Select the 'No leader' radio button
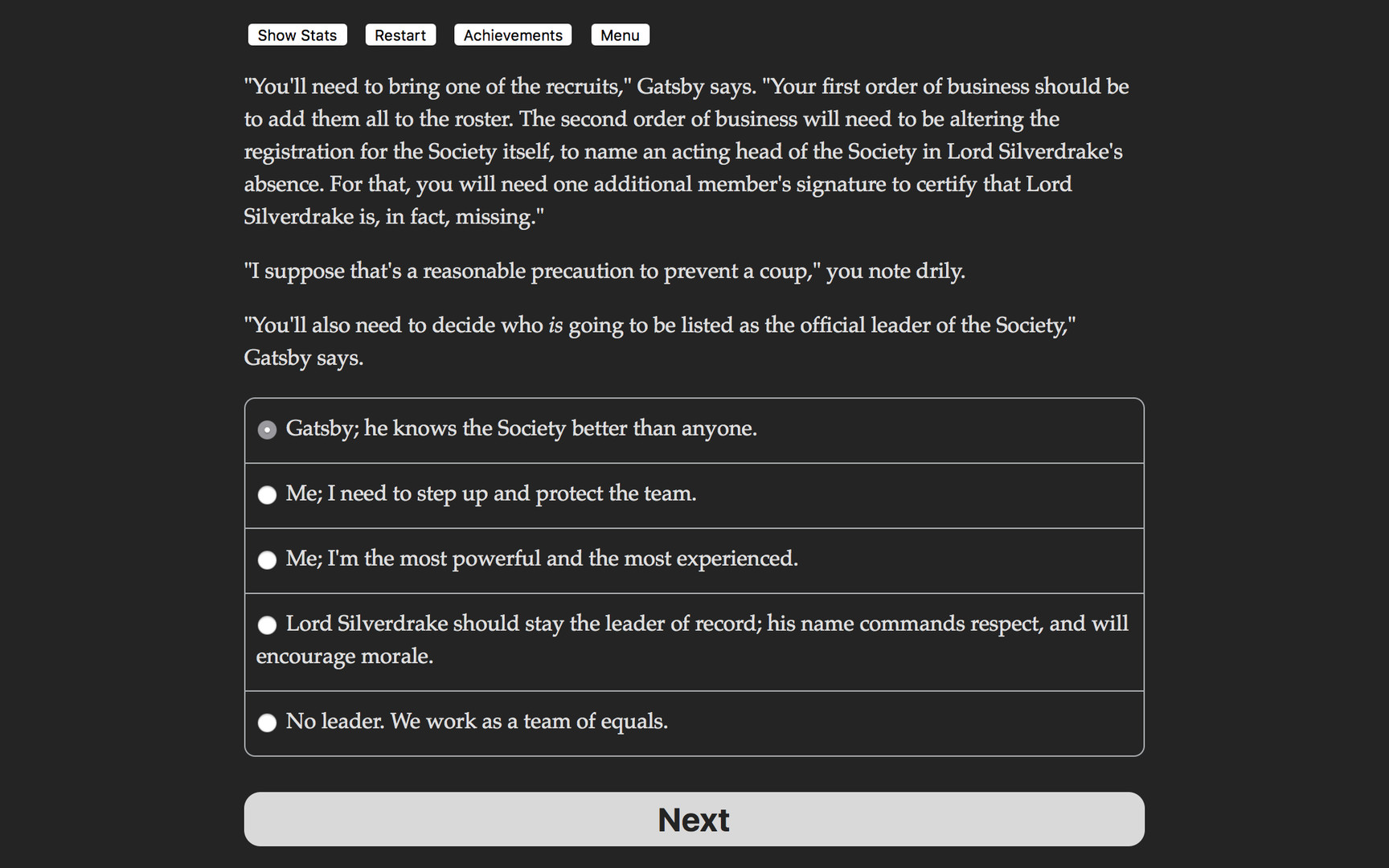1389x868 pixels. pos(267,723)
